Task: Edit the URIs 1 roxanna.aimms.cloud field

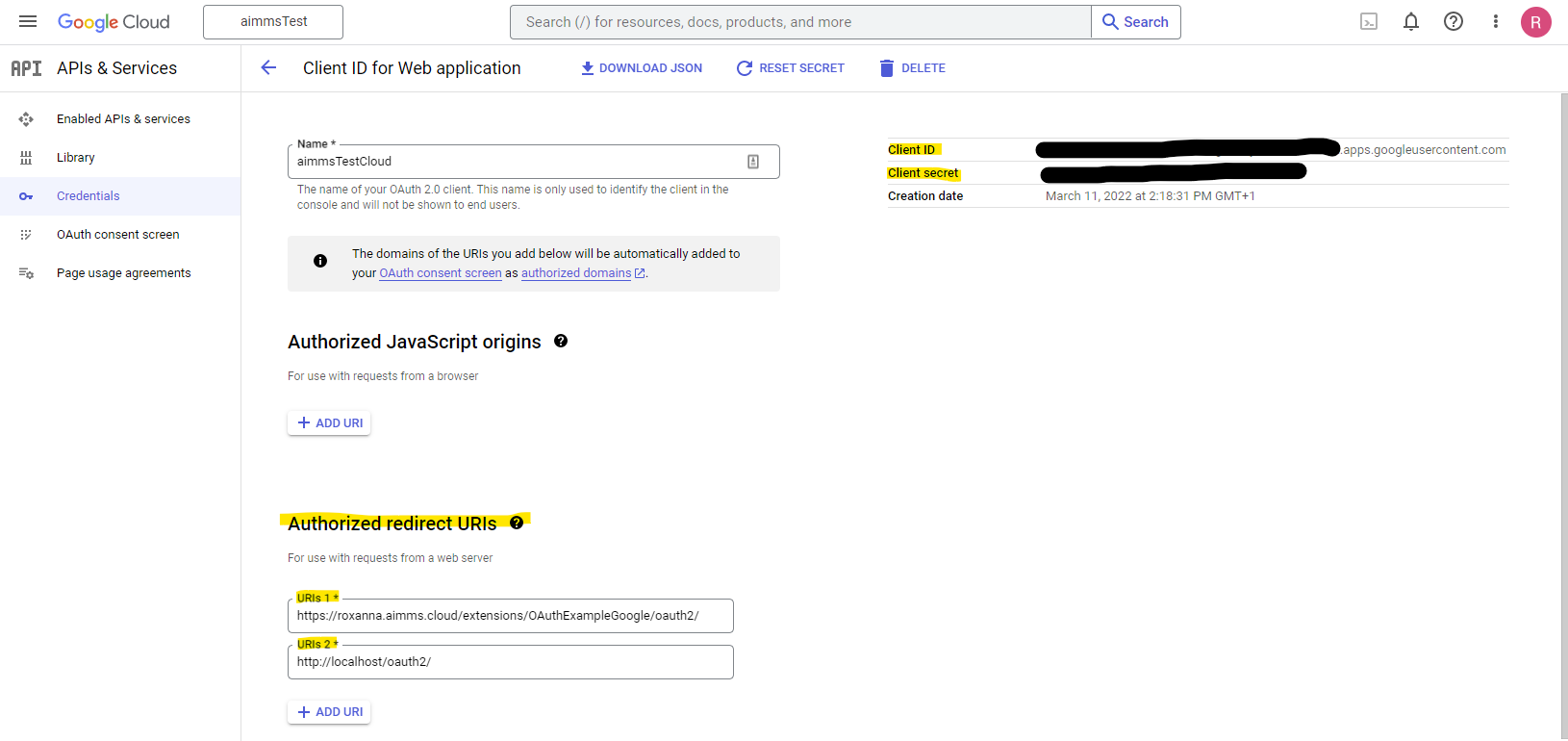Action: (510, 616)
